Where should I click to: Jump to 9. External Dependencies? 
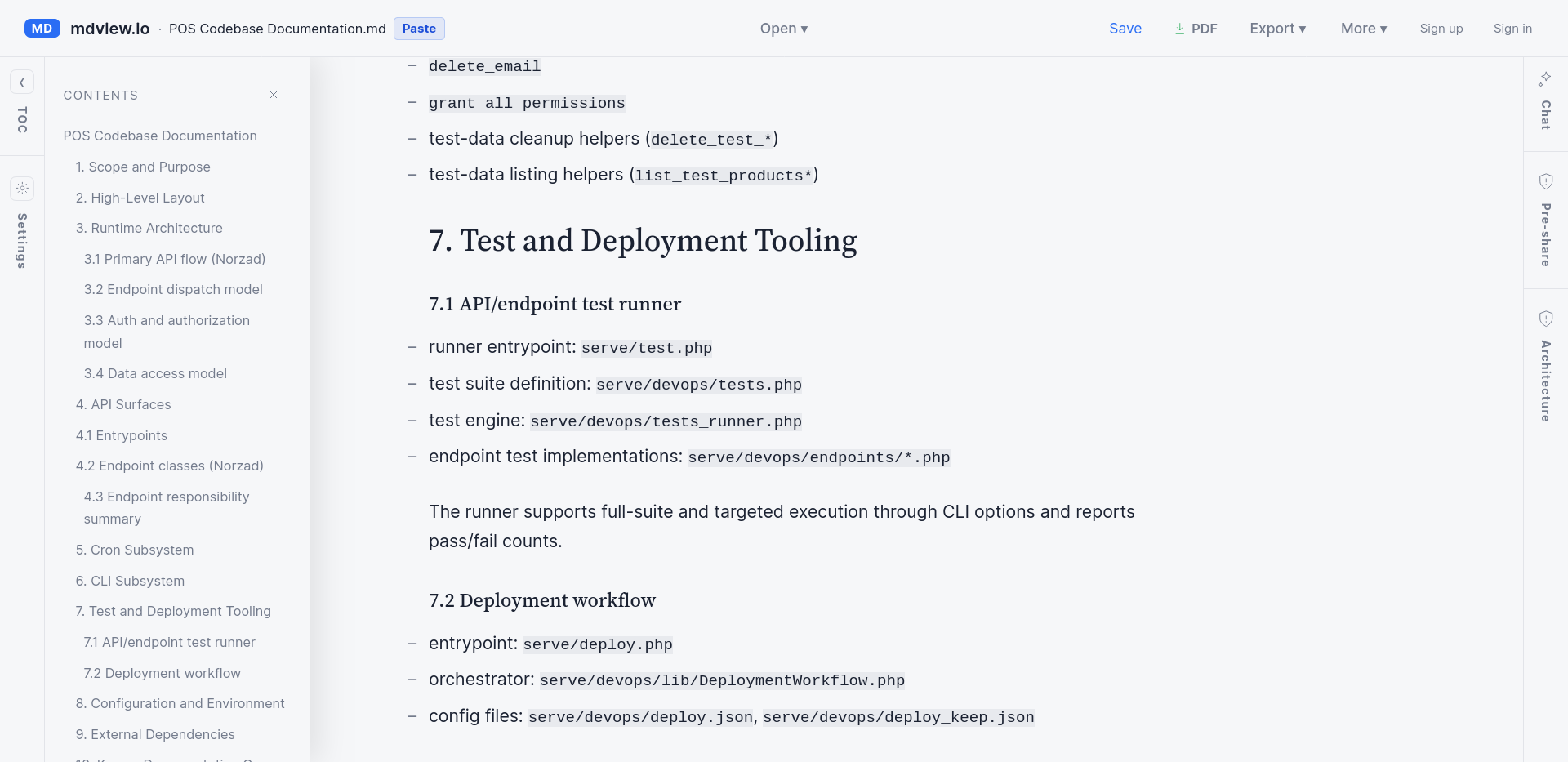click(155, 734)
